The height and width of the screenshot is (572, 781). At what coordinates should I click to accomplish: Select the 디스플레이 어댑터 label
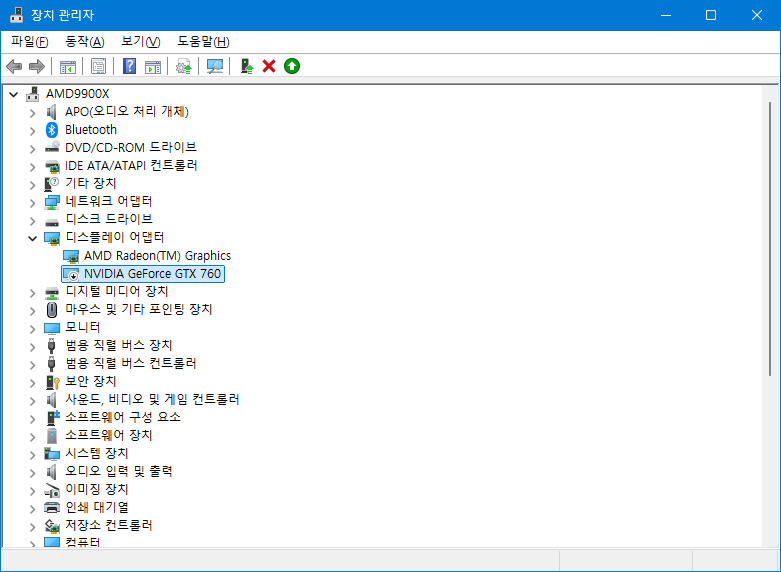click(115, 237)
